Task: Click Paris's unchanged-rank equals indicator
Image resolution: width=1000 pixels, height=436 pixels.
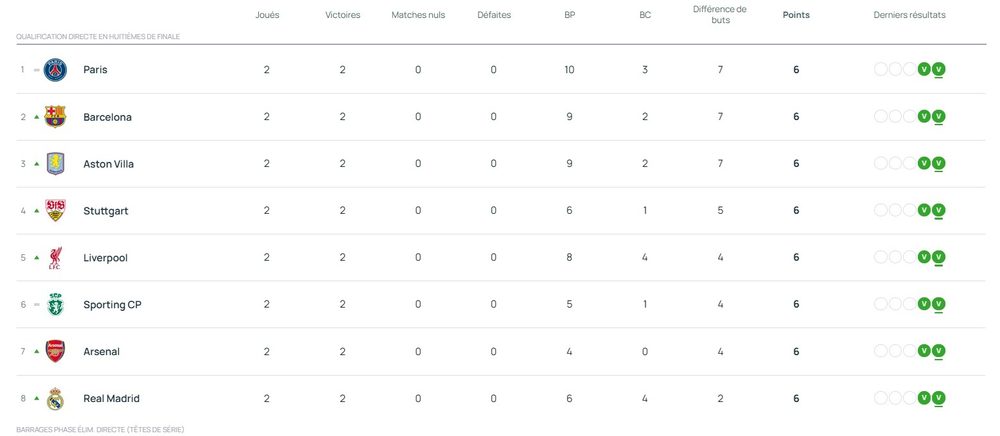Action: click(x=36, y=70)
